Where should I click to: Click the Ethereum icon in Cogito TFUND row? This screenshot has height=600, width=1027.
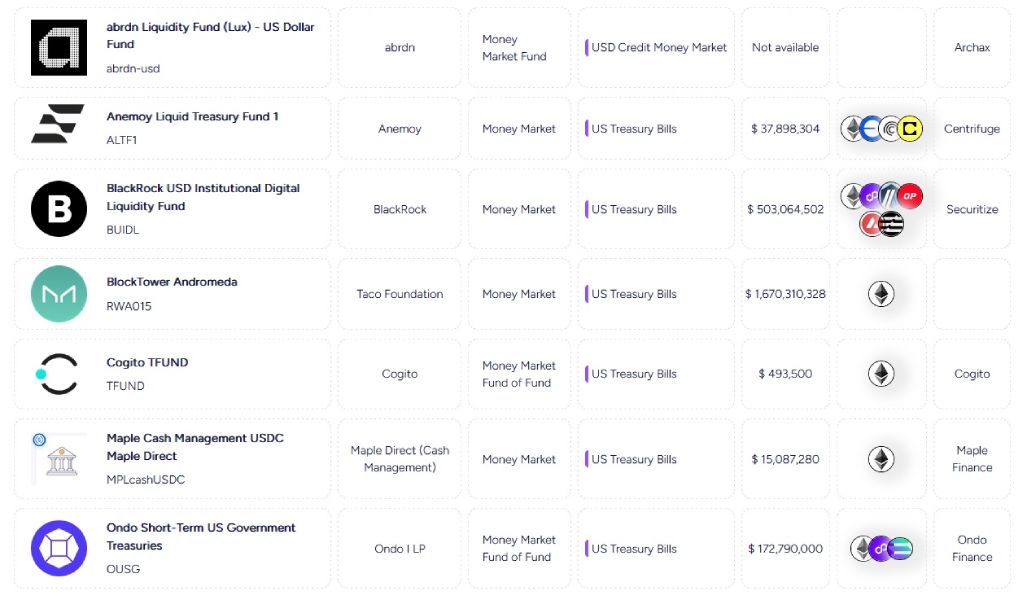pos(881,374)
